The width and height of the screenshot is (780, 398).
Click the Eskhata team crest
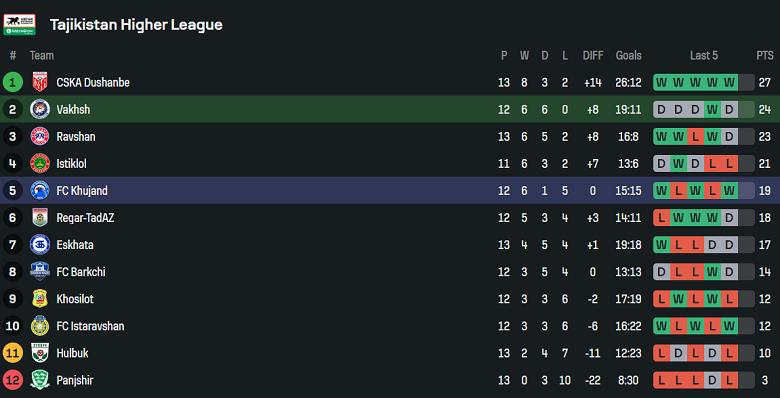coord(40,245)
